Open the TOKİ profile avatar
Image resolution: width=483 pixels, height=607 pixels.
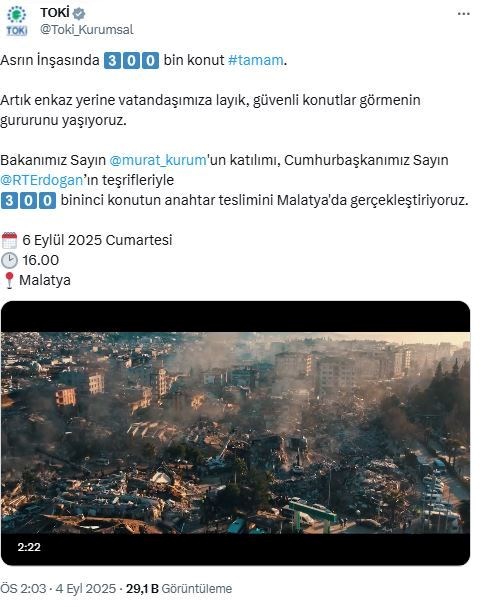(x=17, y=22)
